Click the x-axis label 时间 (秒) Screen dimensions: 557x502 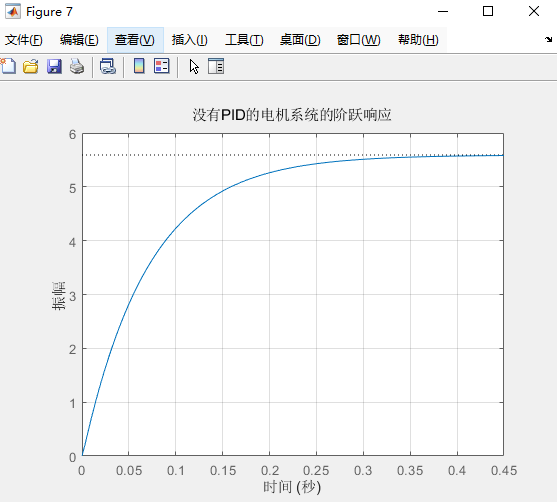point(292,487)
